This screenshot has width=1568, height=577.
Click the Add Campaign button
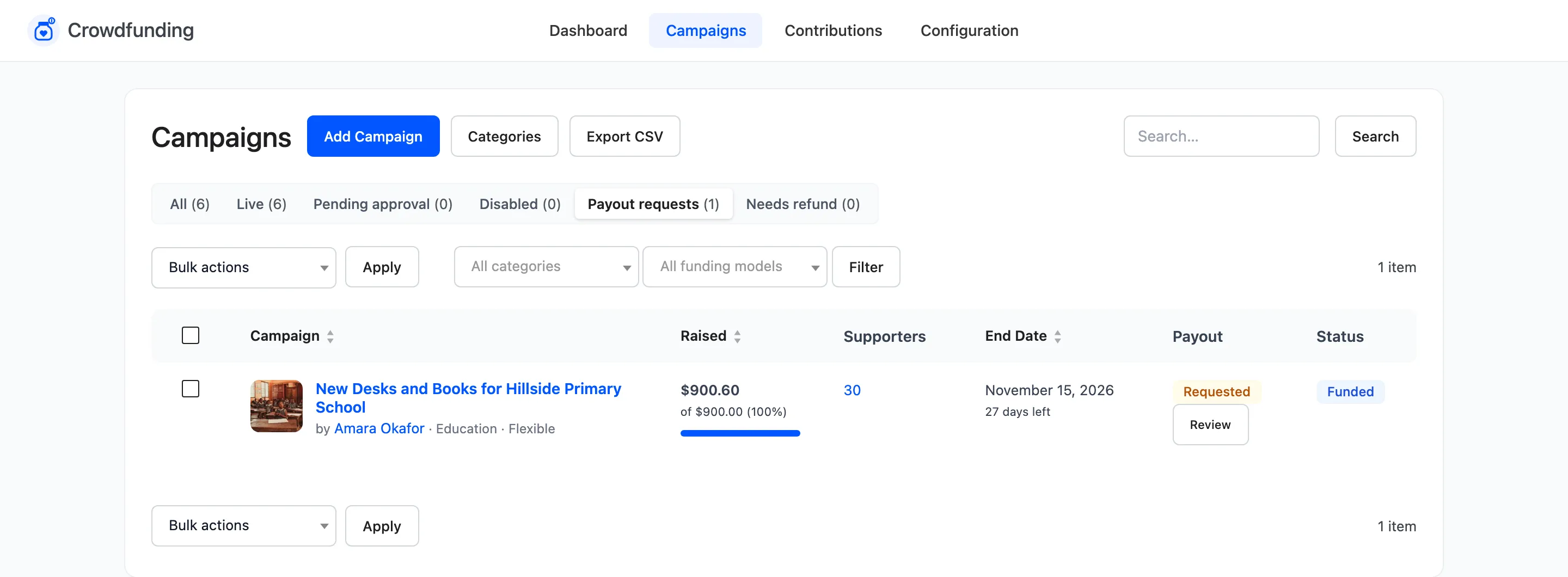(x=373, y=136)
